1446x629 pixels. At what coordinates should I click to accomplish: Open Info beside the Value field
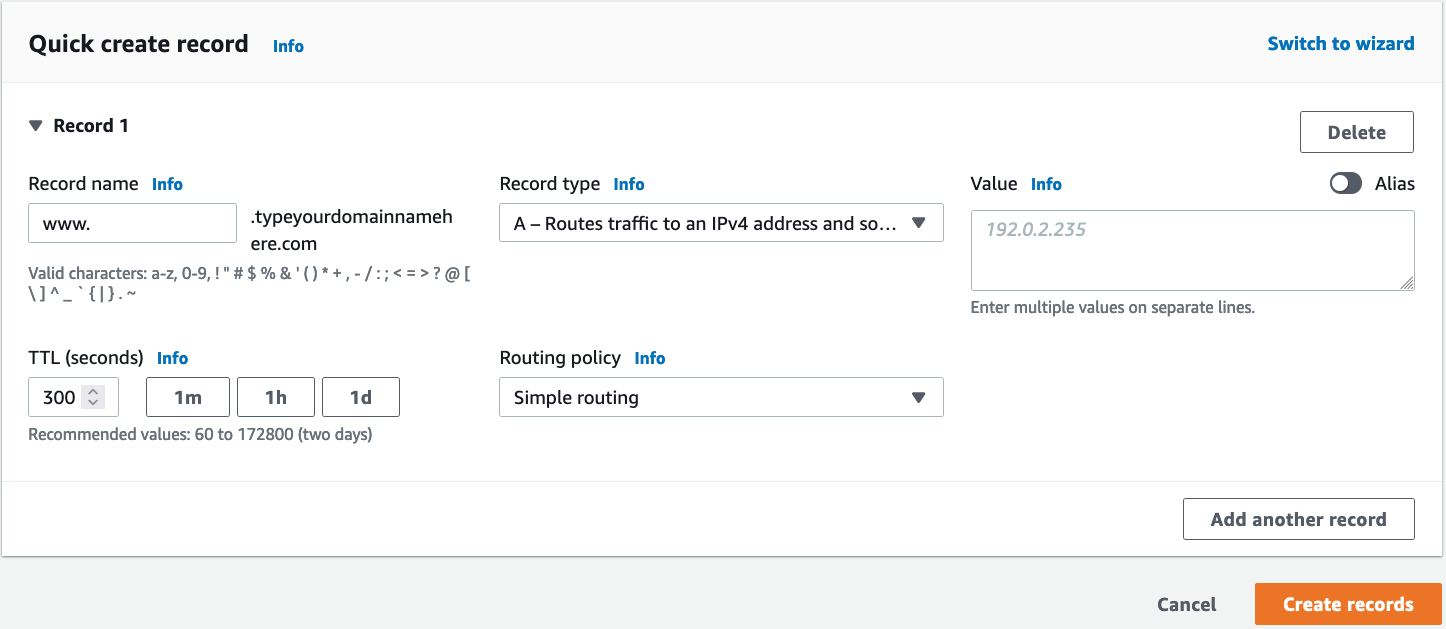pos(1046,184)
